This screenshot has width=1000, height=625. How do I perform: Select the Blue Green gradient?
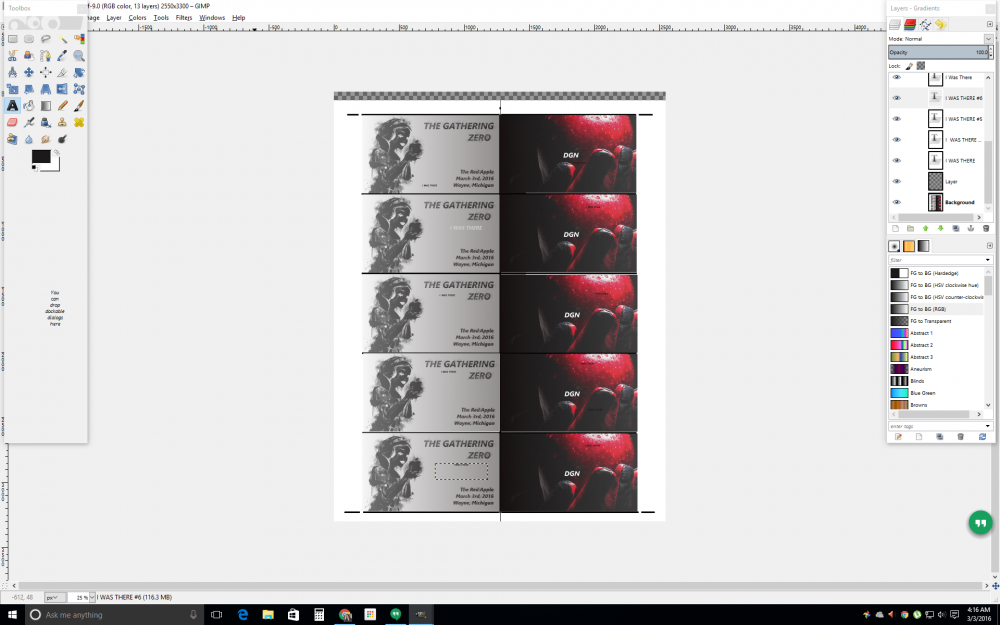[x=936, y=393]
